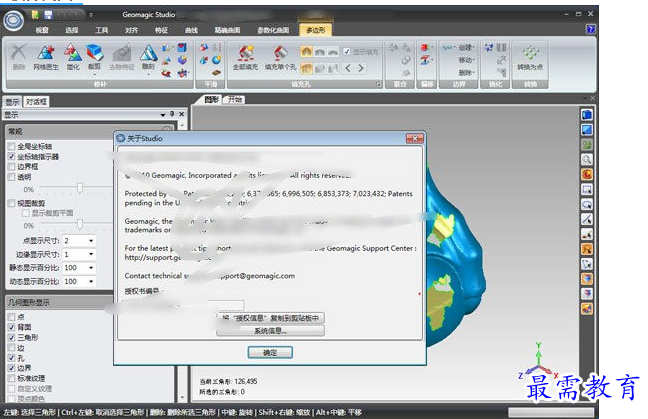
Task: Click the brown patch icon in 平滑 group
Action: click(217, 73)
